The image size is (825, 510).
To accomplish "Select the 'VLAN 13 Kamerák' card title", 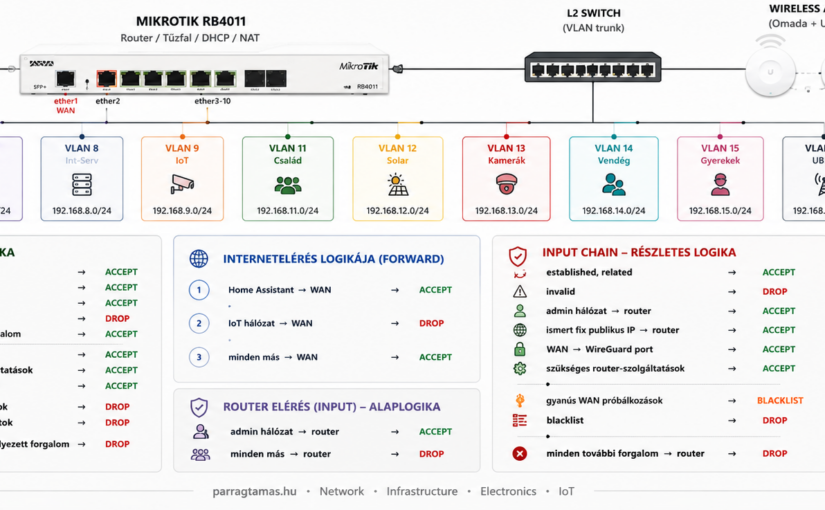I will click(x=506, y=154).
